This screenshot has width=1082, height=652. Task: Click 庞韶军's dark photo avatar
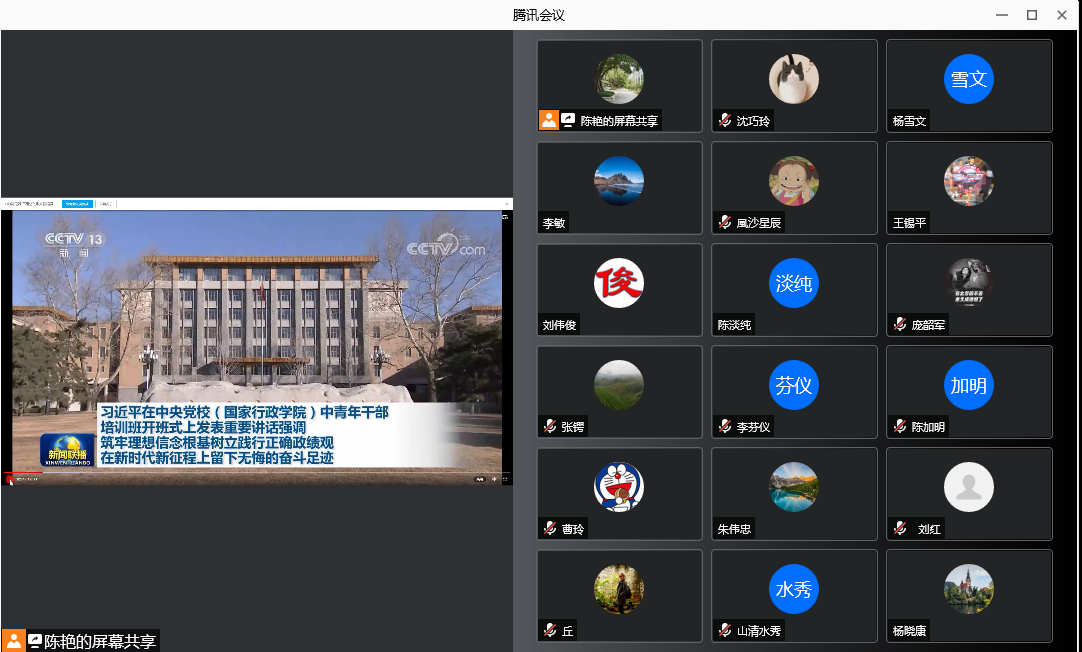click(969, 283)
